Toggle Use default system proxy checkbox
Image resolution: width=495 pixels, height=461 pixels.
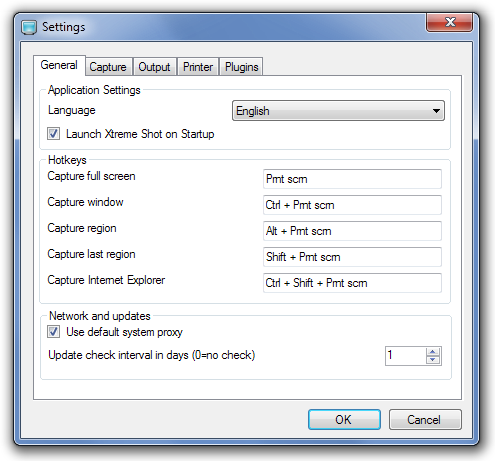pyautogui.click(x=53, y=332)
